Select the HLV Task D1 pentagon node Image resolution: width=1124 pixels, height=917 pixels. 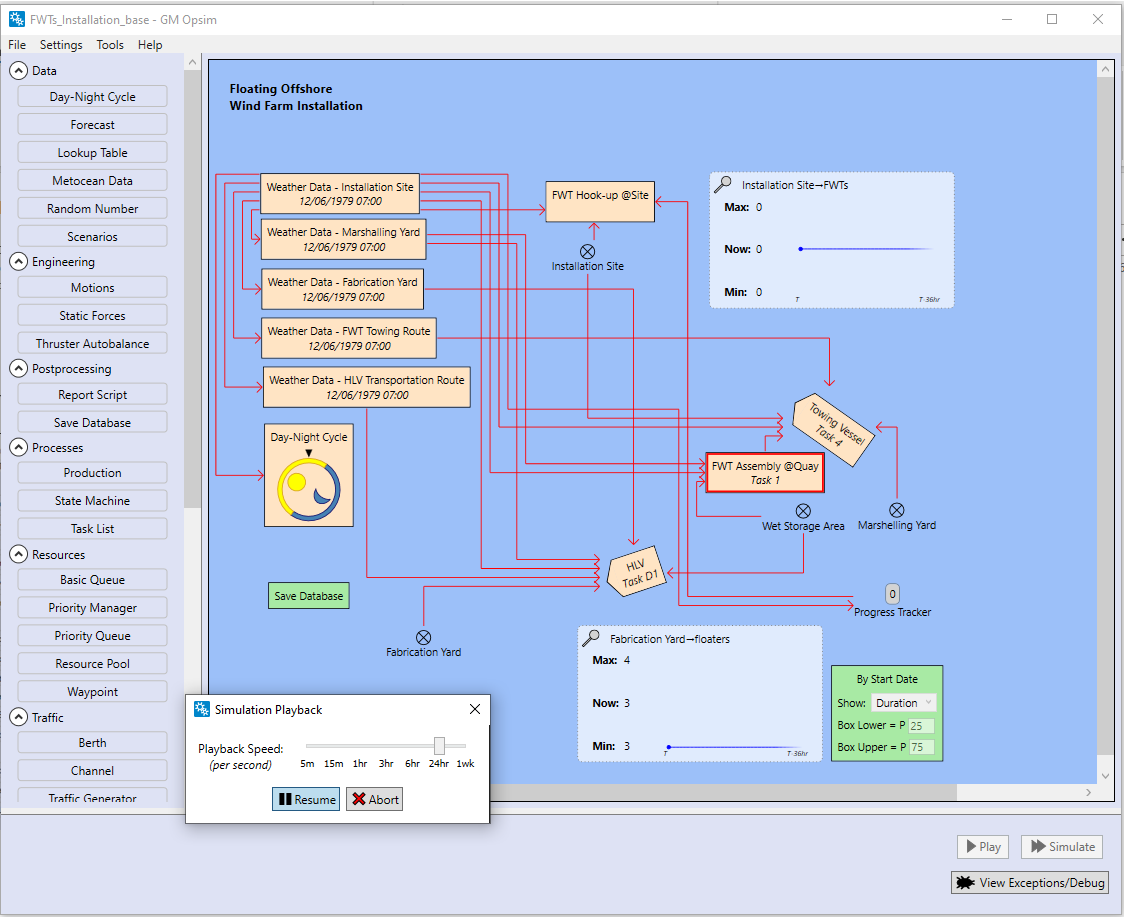tap(637, 572)
